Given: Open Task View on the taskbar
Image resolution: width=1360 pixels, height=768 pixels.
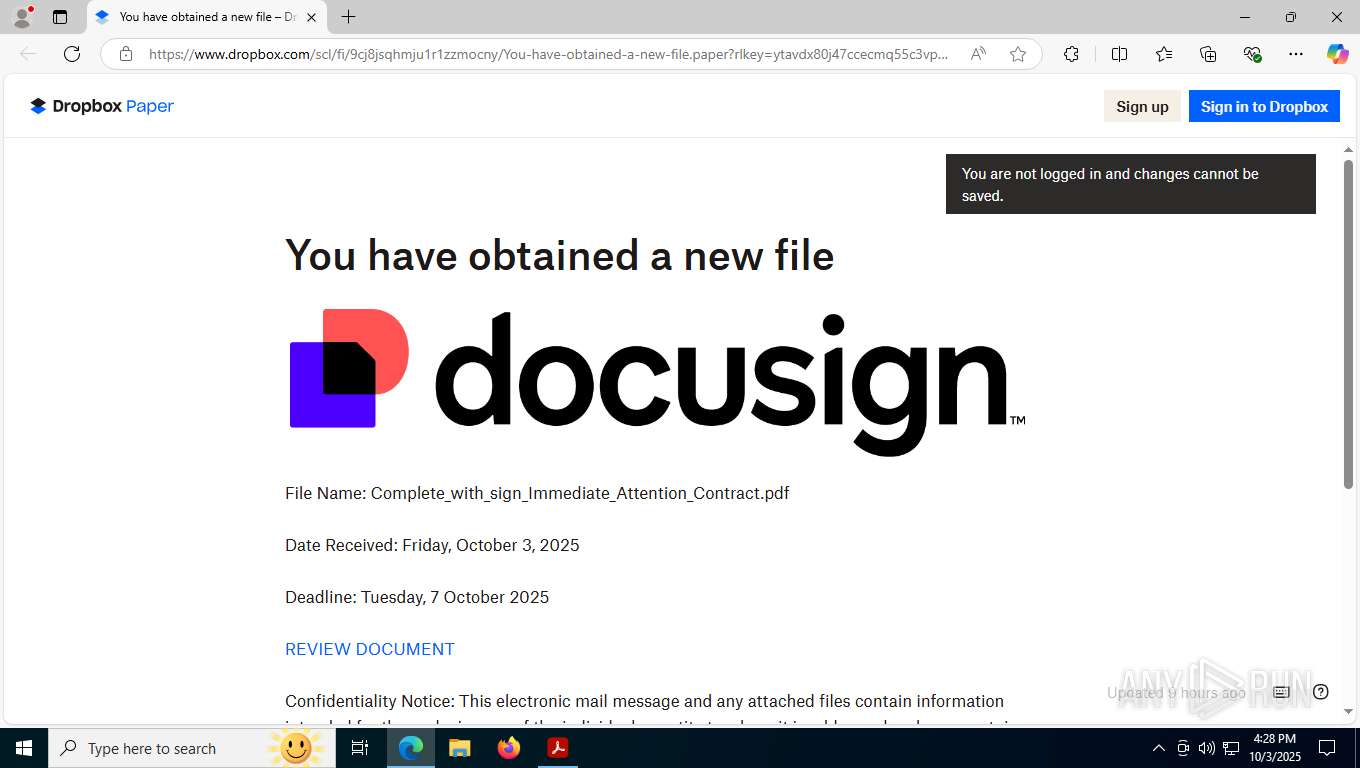Looking at the screenshot, I should (x=360, y=748).
